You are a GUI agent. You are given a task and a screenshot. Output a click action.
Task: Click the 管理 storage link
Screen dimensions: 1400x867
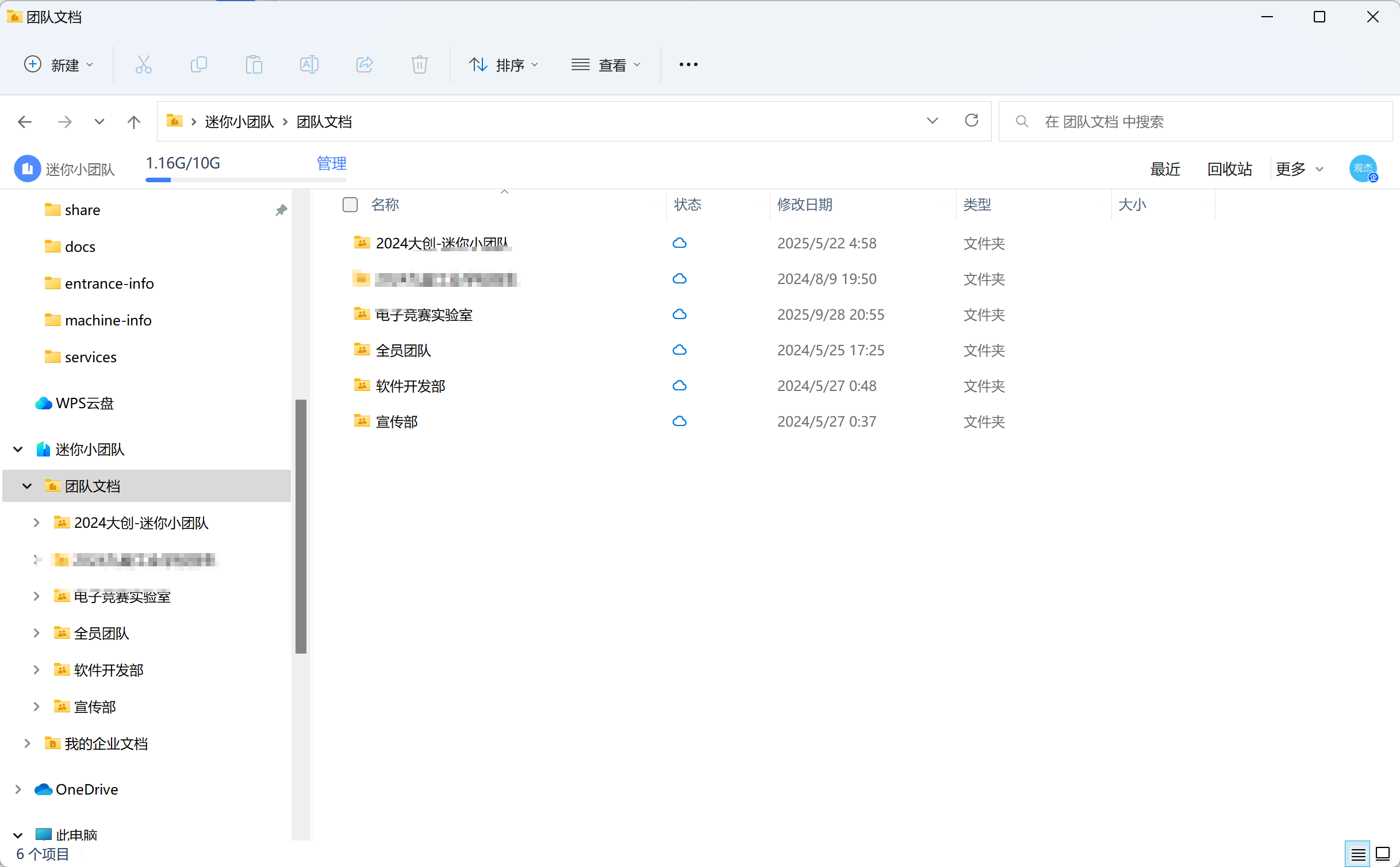pyautogui.click(x=331, y=163)
